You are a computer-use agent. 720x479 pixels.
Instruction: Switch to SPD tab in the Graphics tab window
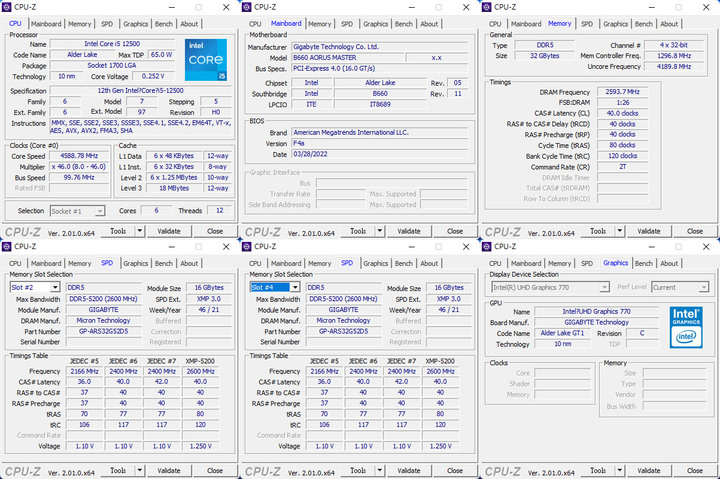pos(587,264)
